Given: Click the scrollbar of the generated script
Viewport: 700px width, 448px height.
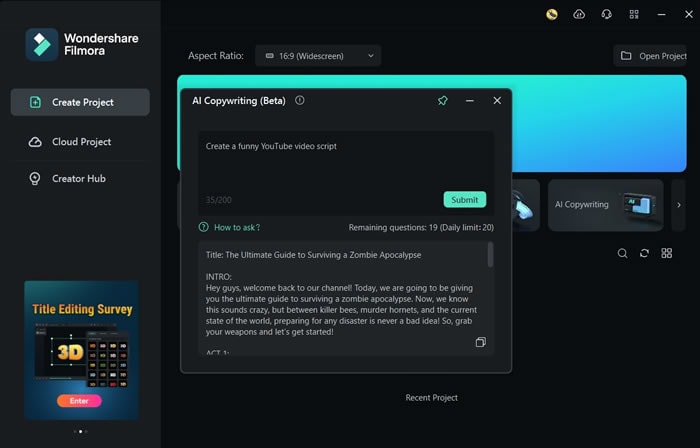Looking at the screenshot, I should (490, 254).
